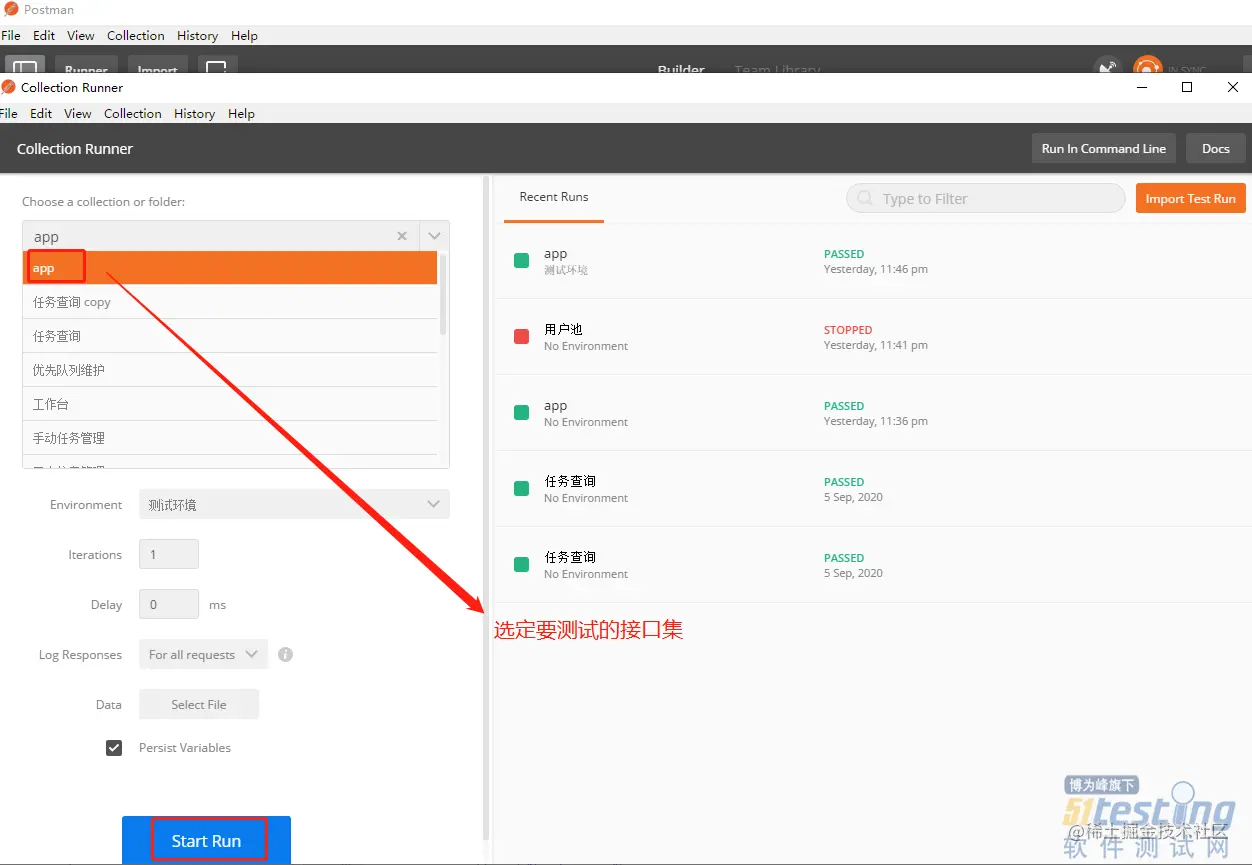
Task: Select the app collection in the list
Action: click(x=230, y=268)
